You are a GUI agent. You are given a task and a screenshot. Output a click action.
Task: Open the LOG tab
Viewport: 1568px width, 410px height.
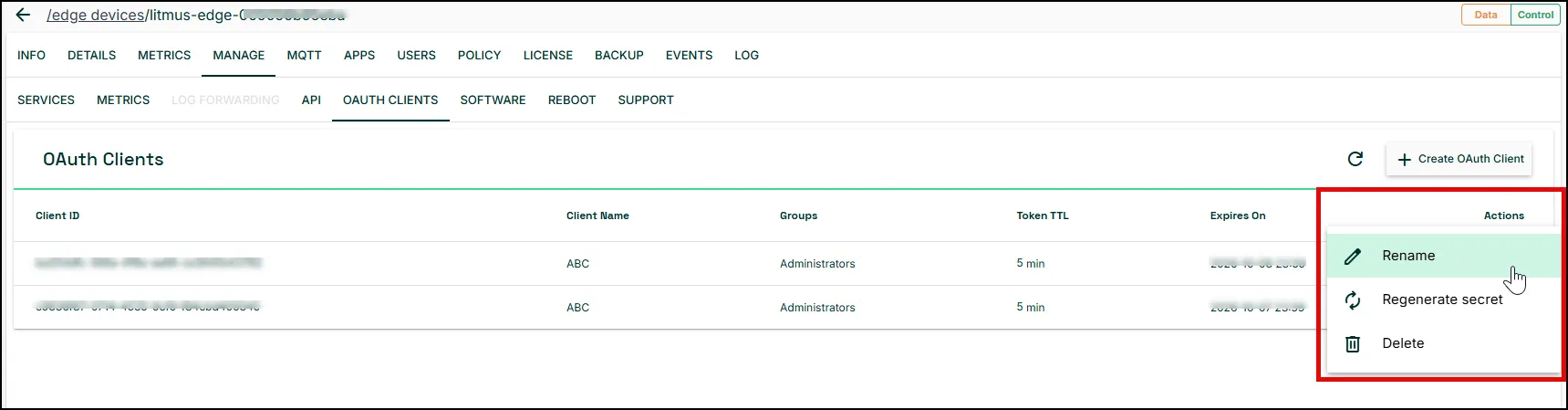pyautogui.click(x=747, y=55)
